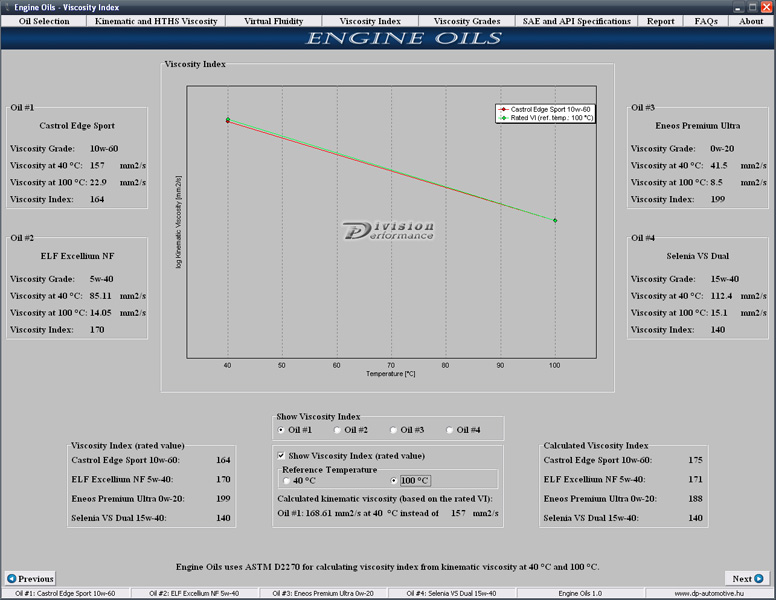776x600 pixels.
Task: Click Oil #2 viscosity value 85.11
Action: [x=100, y=296]
